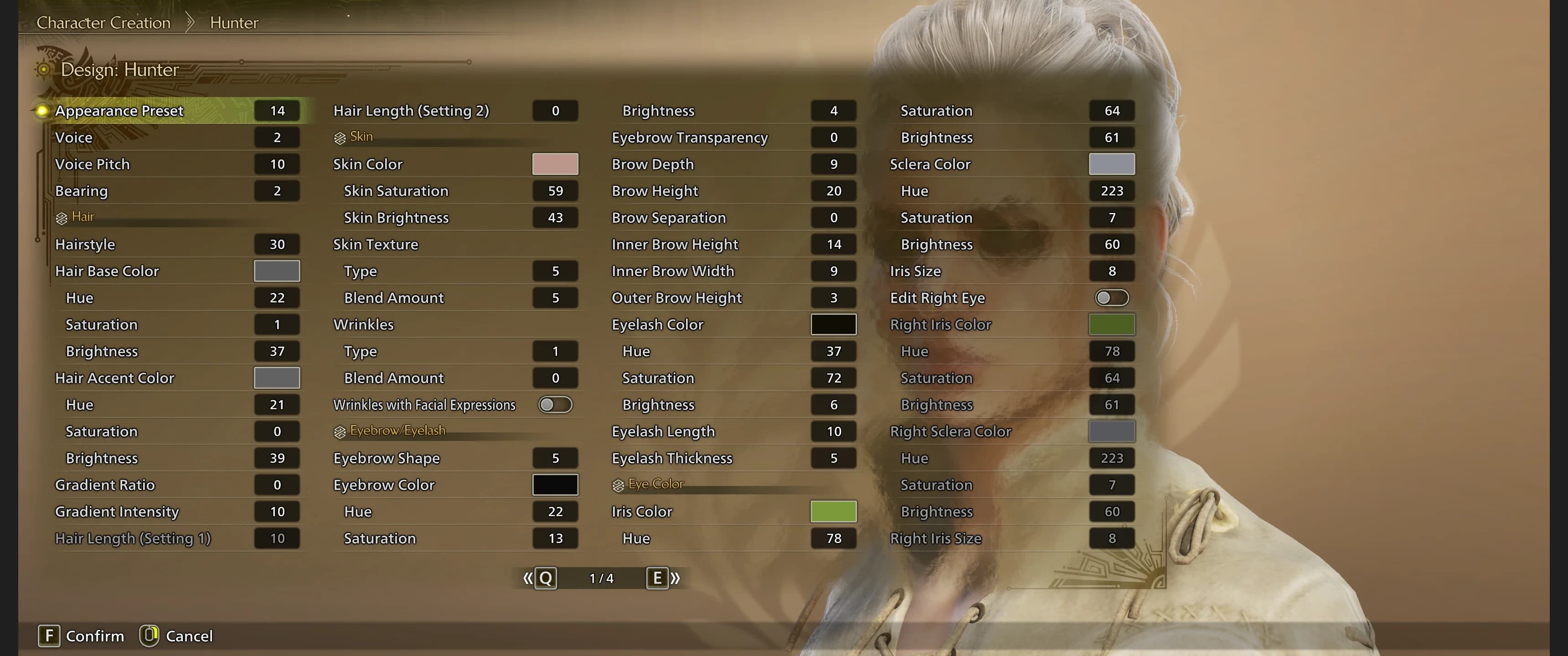1568x656 pixels.
Task: Expand page navigation with right chevron
Action: click(675, 577)
